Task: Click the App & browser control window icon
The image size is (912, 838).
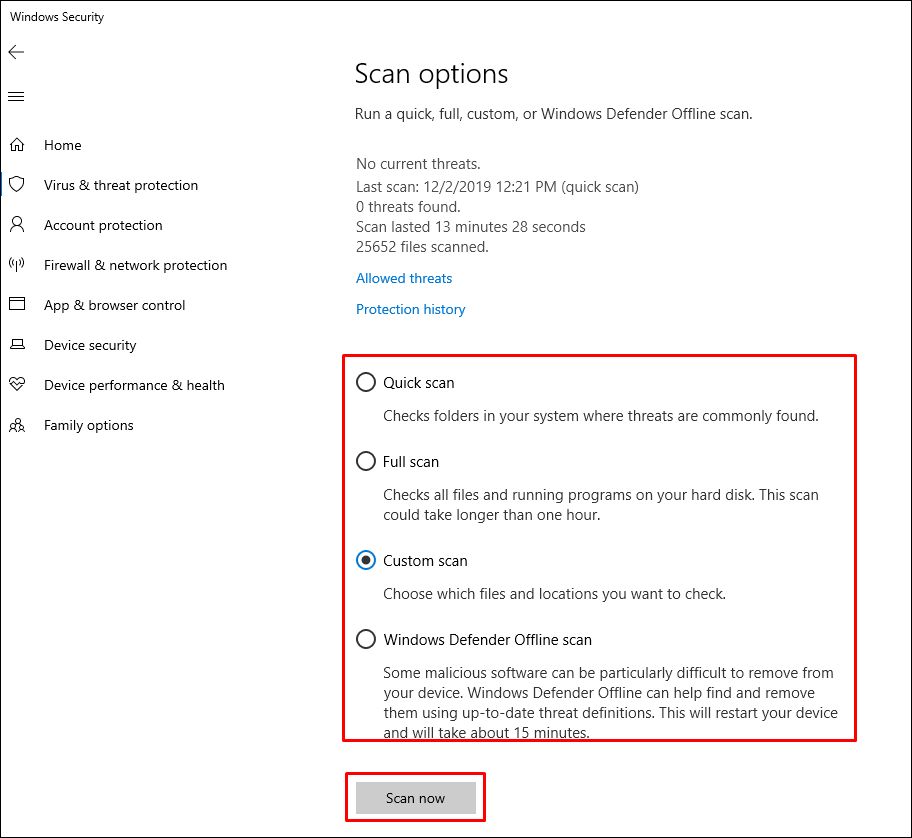Action: (x=17, y=305)
